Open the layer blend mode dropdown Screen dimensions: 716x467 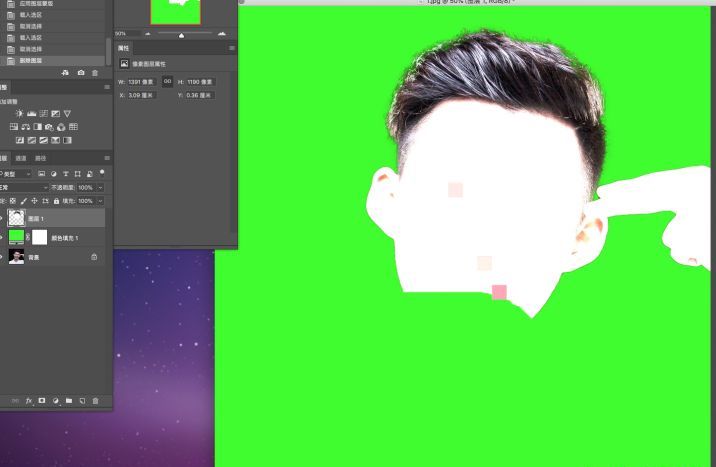(24, 188)
